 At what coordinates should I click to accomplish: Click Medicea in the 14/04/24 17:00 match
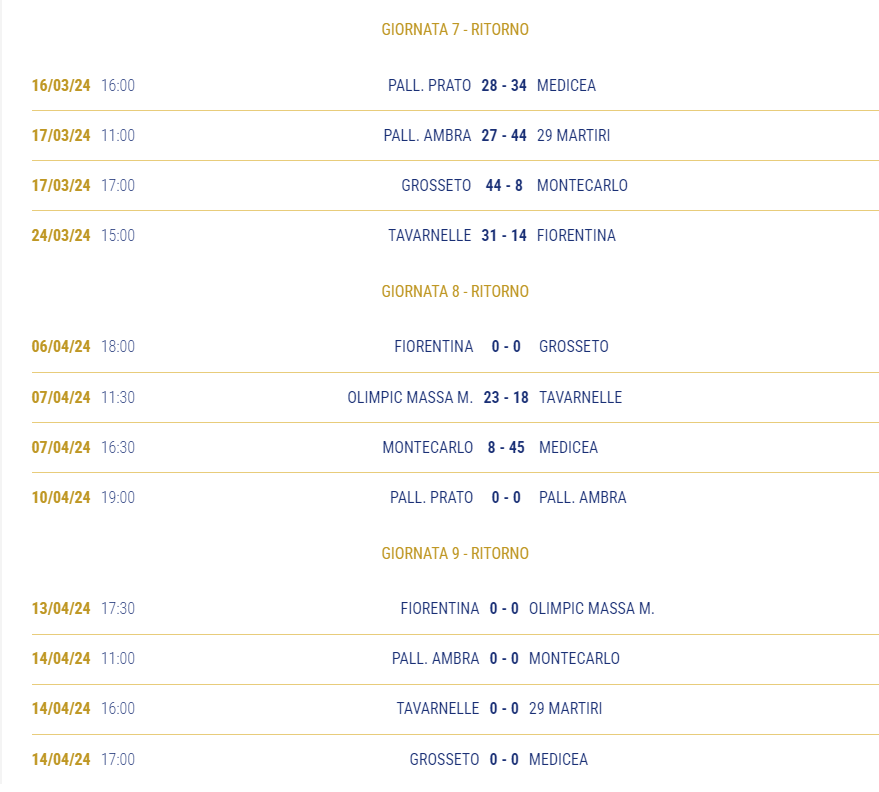tap(558, 759)
